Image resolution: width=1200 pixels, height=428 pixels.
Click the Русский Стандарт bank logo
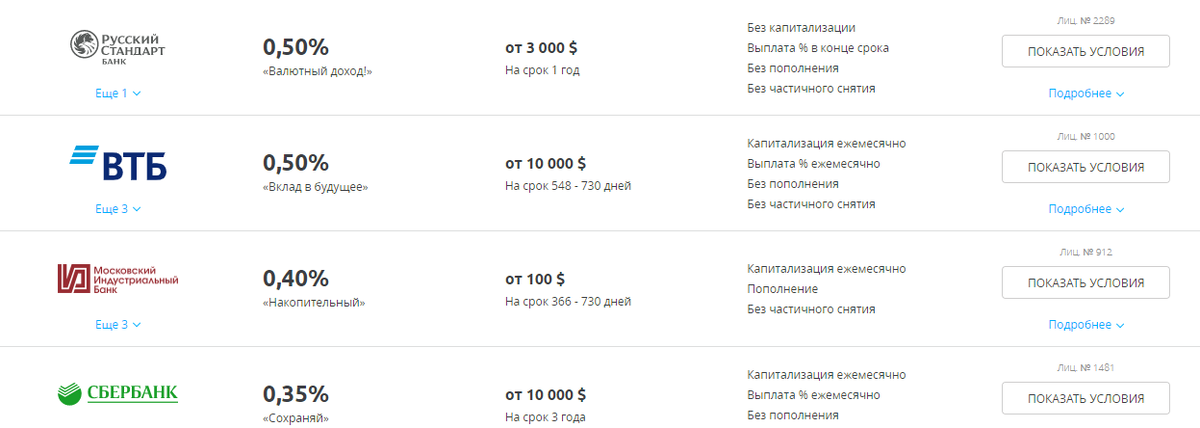(x=118, y=47)
